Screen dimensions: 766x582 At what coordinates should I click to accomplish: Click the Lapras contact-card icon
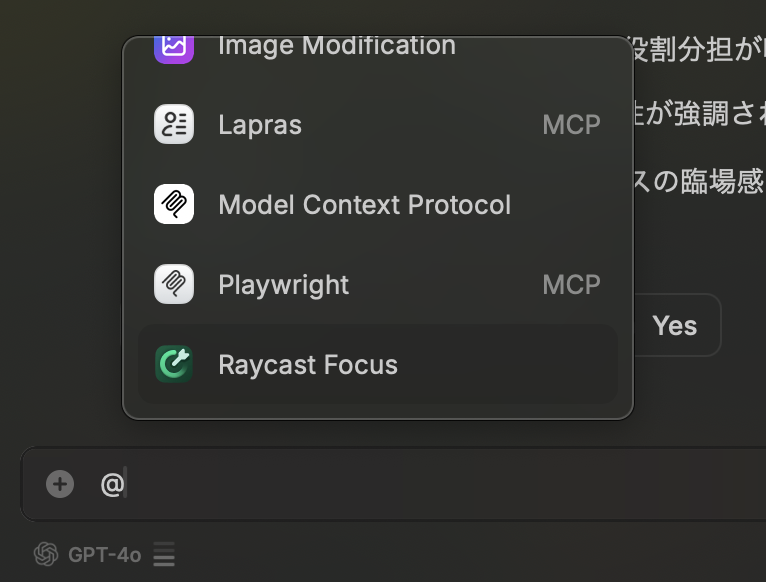pyautogui.click(x=174, y=124)
